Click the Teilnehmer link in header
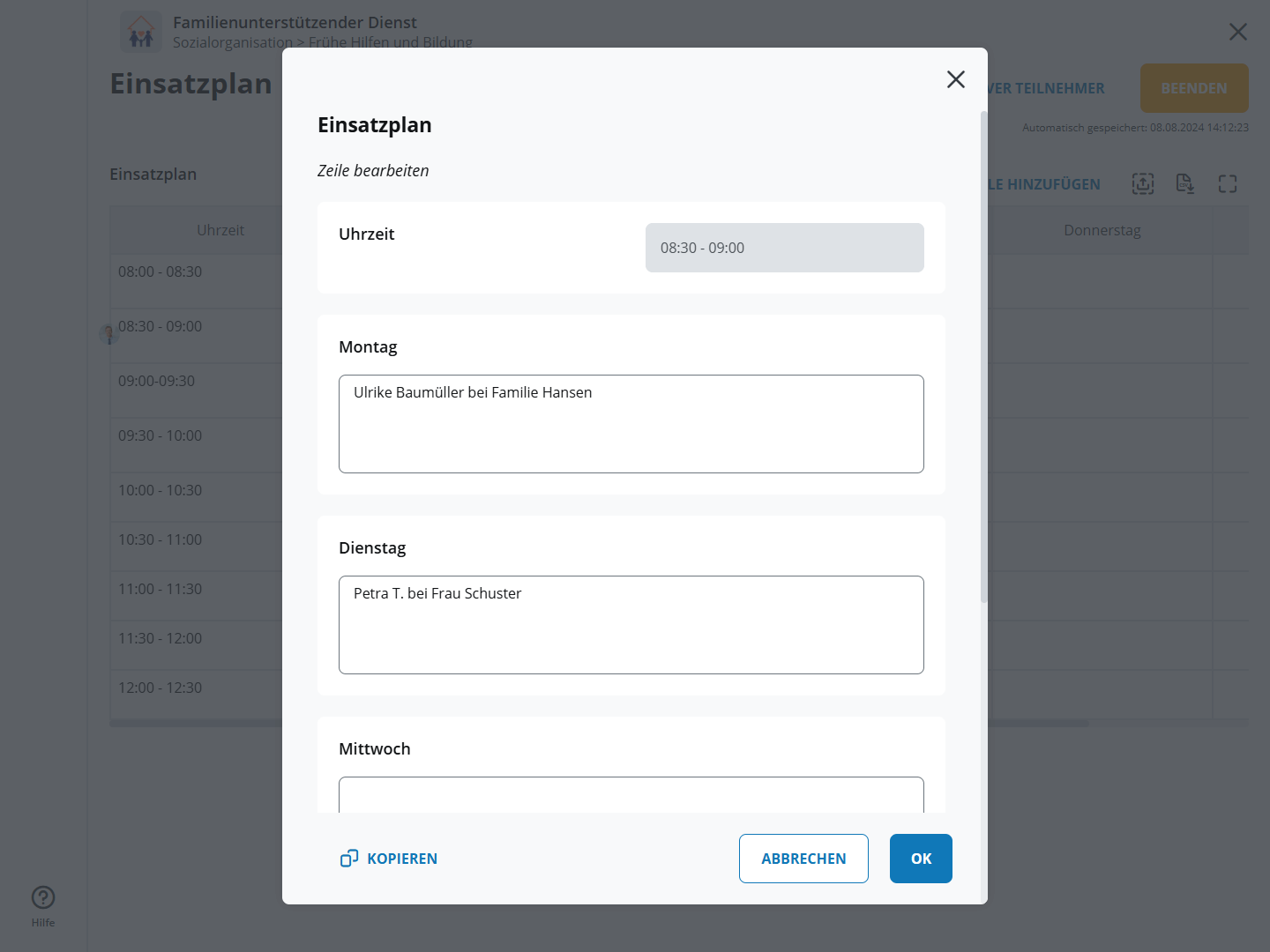 [x=1047, y=88]
